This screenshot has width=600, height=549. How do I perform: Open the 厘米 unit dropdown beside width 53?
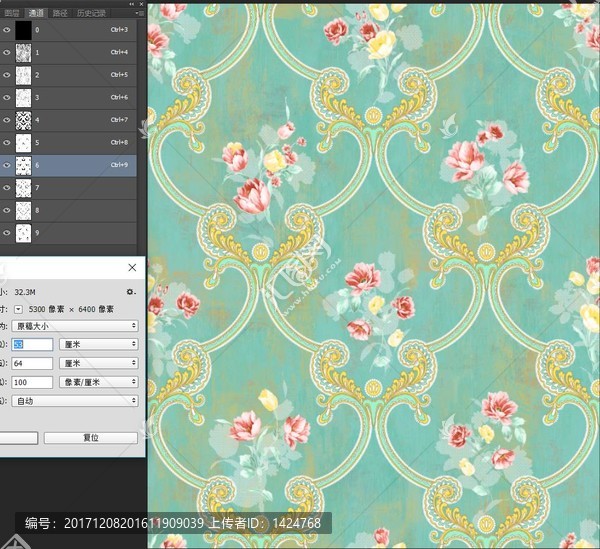99,344
